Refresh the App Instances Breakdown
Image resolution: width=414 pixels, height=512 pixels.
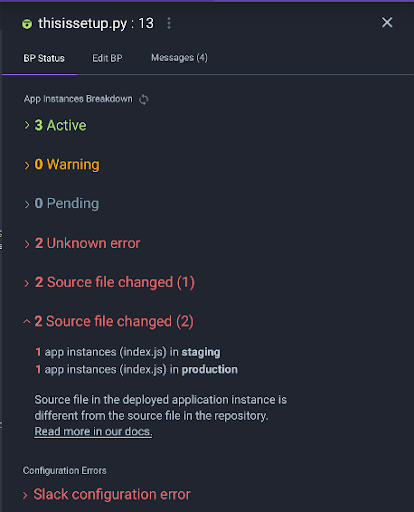(x=144, y=99)
